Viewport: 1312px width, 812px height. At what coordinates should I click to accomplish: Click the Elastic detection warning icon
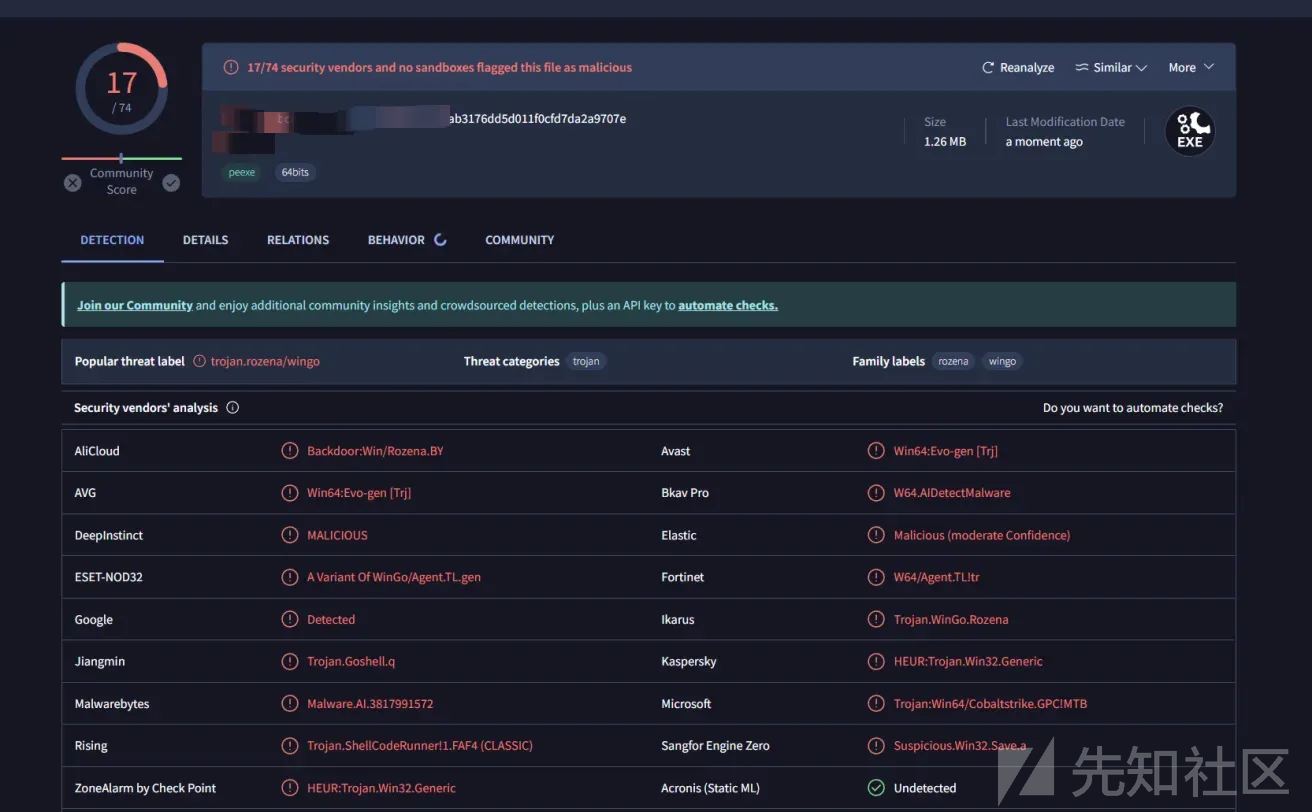click(x=876, y=535)
